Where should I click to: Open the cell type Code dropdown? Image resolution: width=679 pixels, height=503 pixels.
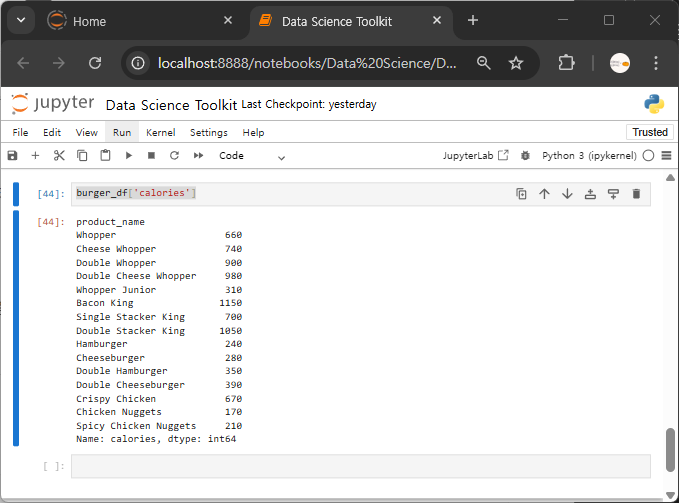252,156
